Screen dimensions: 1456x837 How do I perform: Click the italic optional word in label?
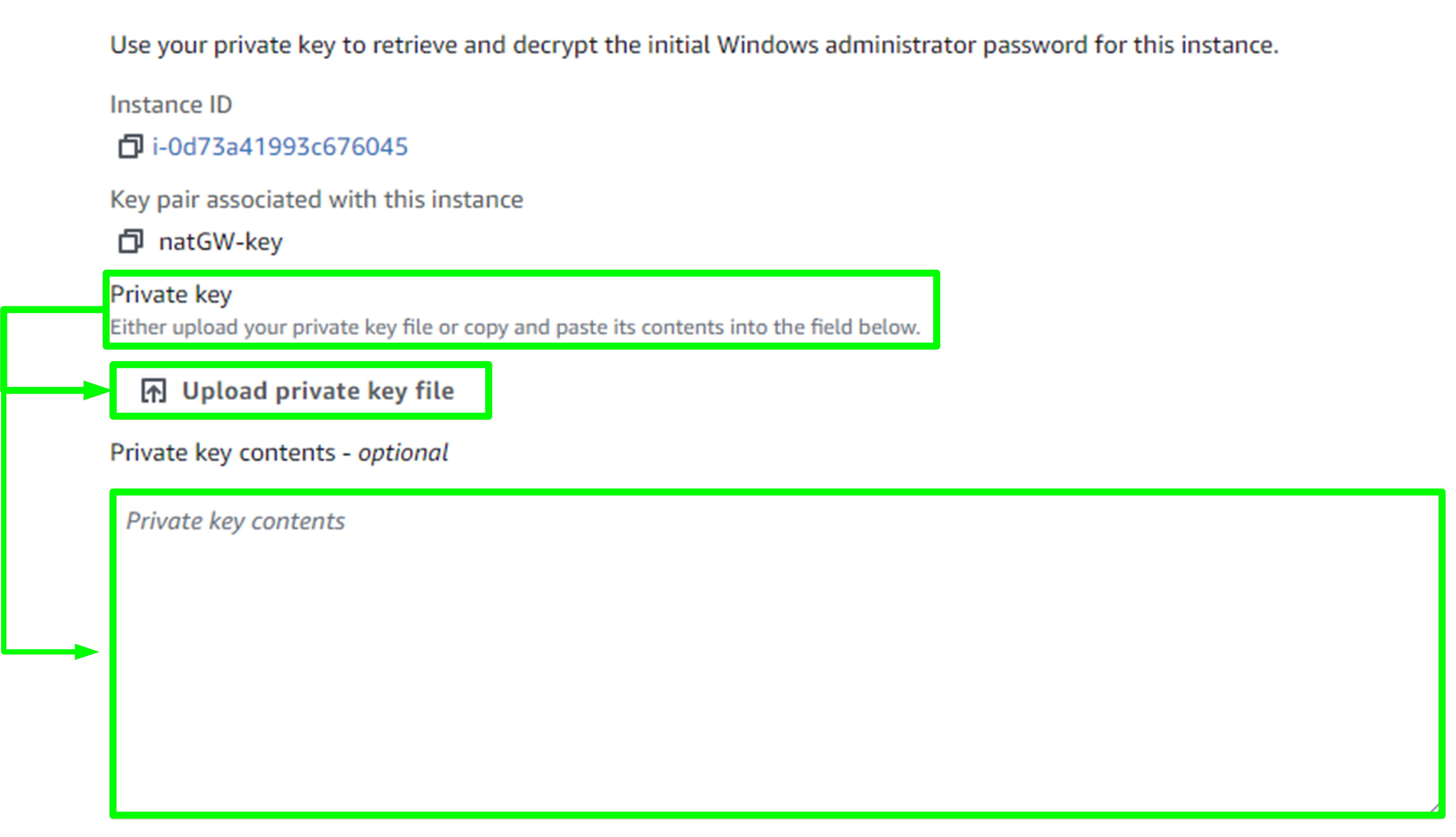click(x=403, y=453)
